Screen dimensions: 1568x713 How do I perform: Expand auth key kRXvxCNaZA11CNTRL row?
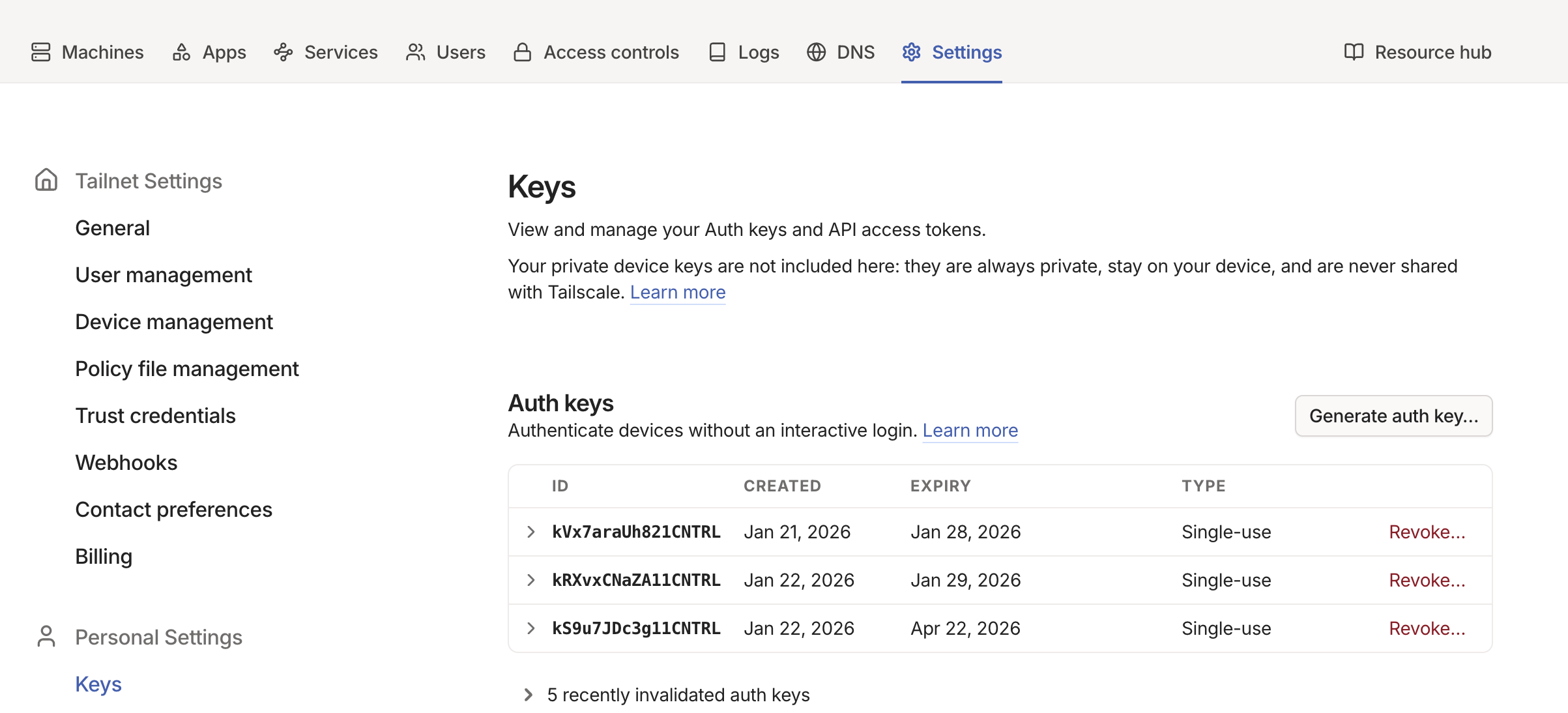coord(531,580)
